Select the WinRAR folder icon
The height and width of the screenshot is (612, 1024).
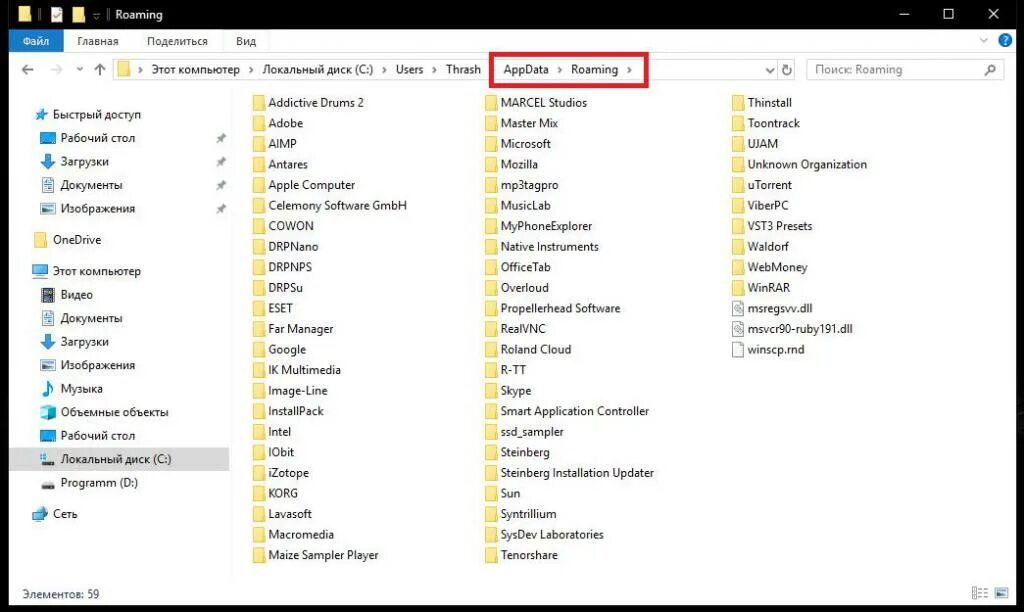(738, 288)
